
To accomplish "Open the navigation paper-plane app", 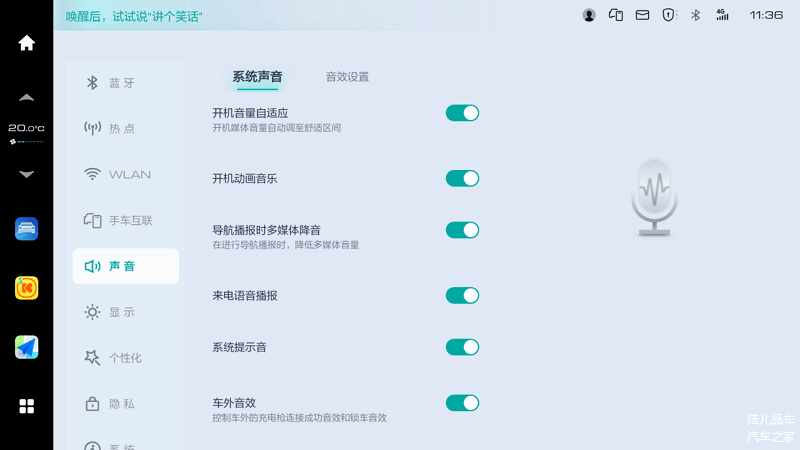I will (27, 347).
